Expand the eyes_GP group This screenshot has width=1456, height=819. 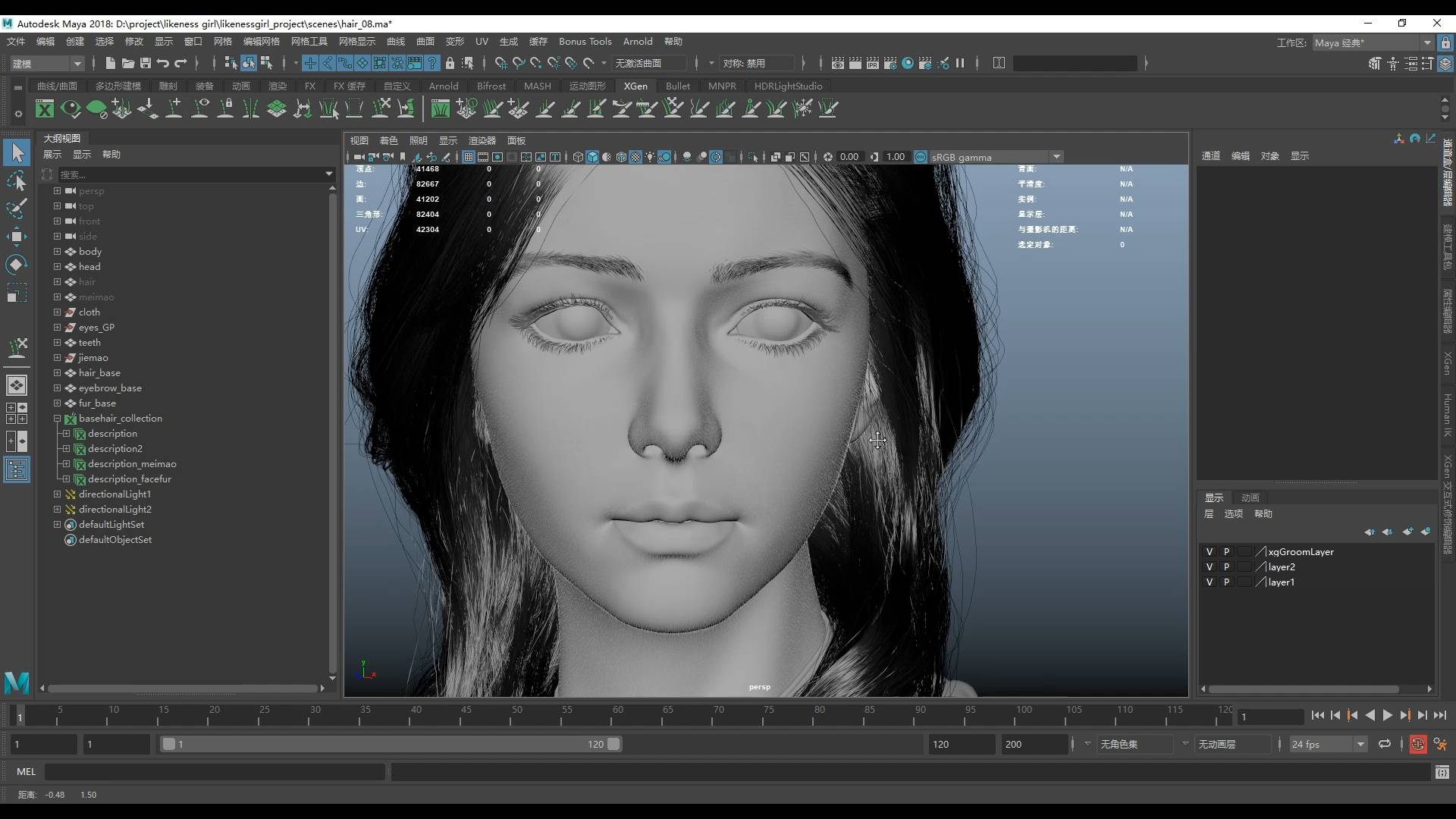click(57, 327)
